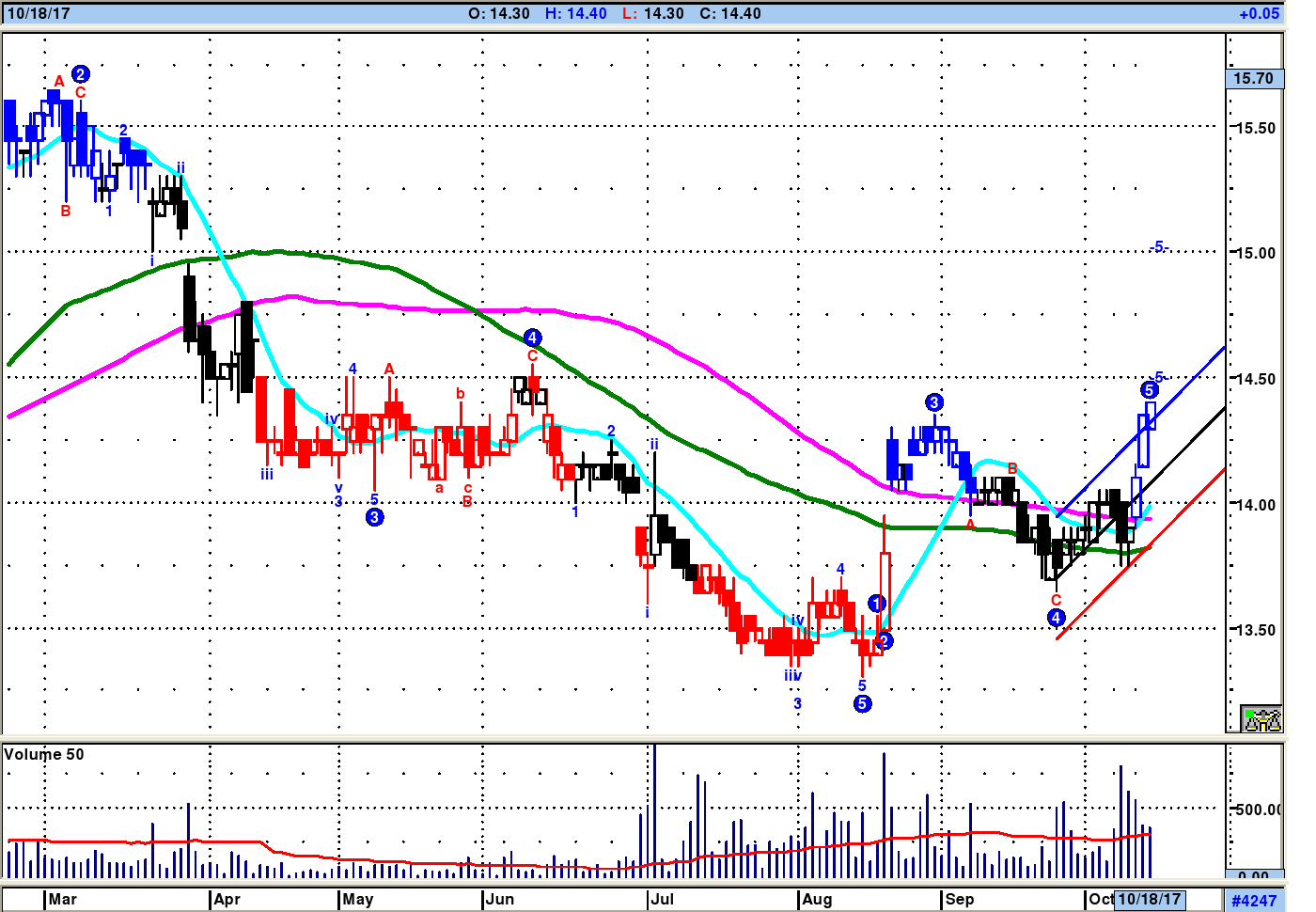Select the Jul month label on the time axis
Viewport: 1316px width, 912px height.
tap(663, 899)
